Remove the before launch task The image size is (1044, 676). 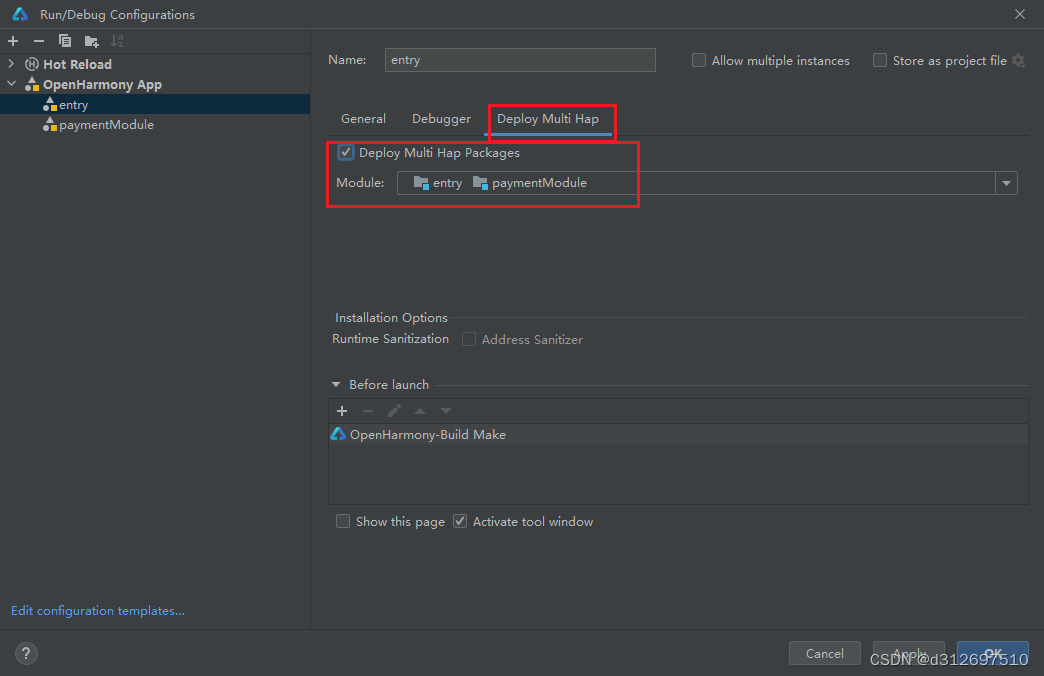coord(368,411)
